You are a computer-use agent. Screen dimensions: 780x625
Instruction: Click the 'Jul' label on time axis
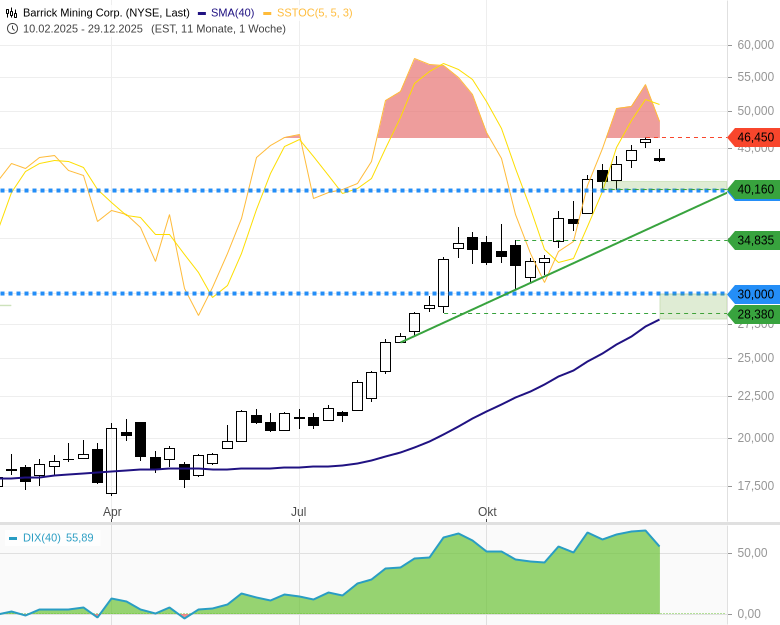pos(298,512)
